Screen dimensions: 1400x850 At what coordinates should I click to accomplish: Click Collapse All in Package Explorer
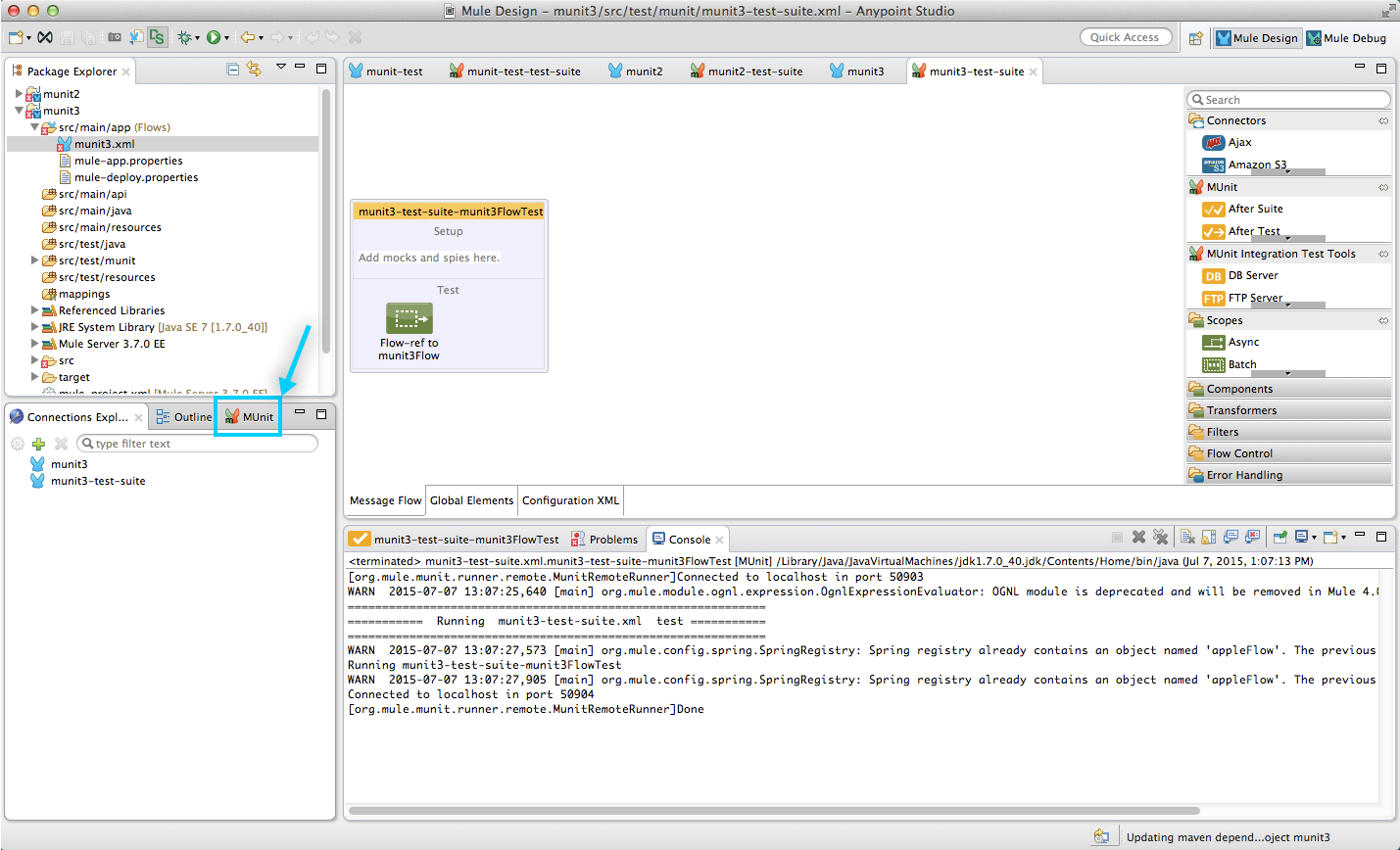pyautogui.click(x=232, y=70)
